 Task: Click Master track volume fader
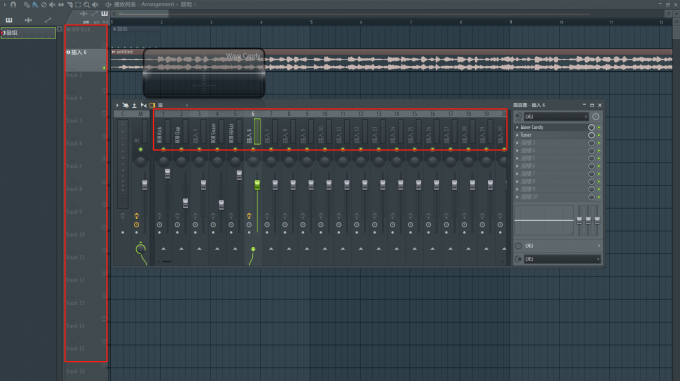144,185
